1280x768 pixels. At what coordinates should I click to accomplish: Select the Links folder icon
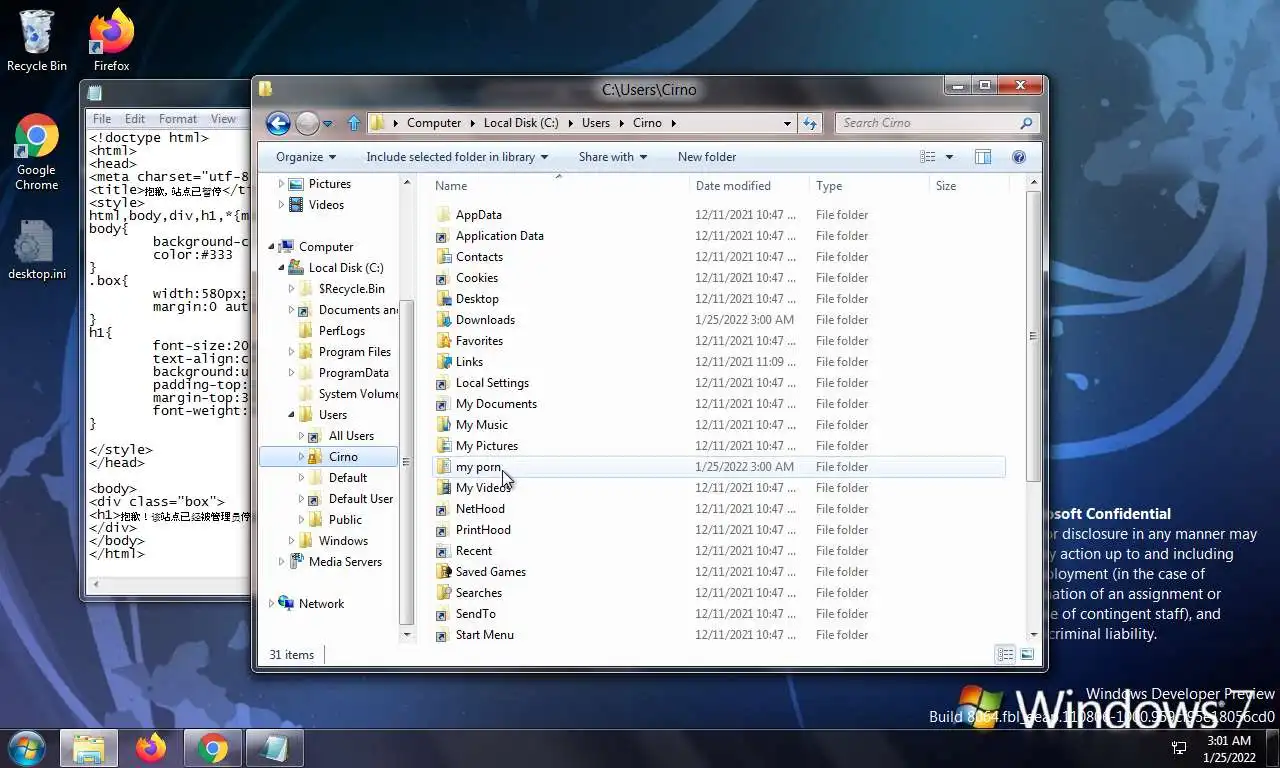tap(444, 362)
